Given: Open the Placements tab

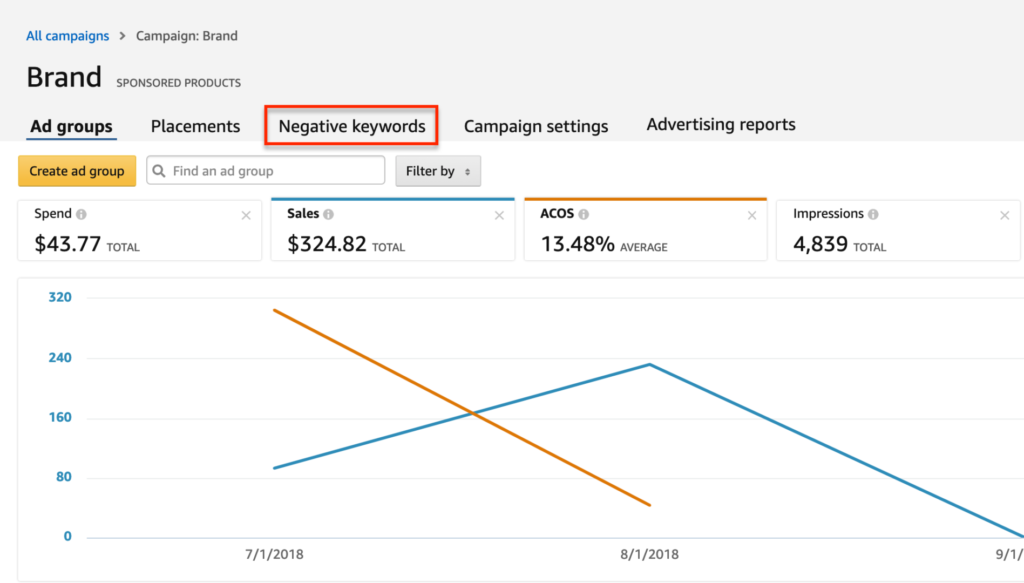Looking at the screenshot, I should tap(195, 125).
